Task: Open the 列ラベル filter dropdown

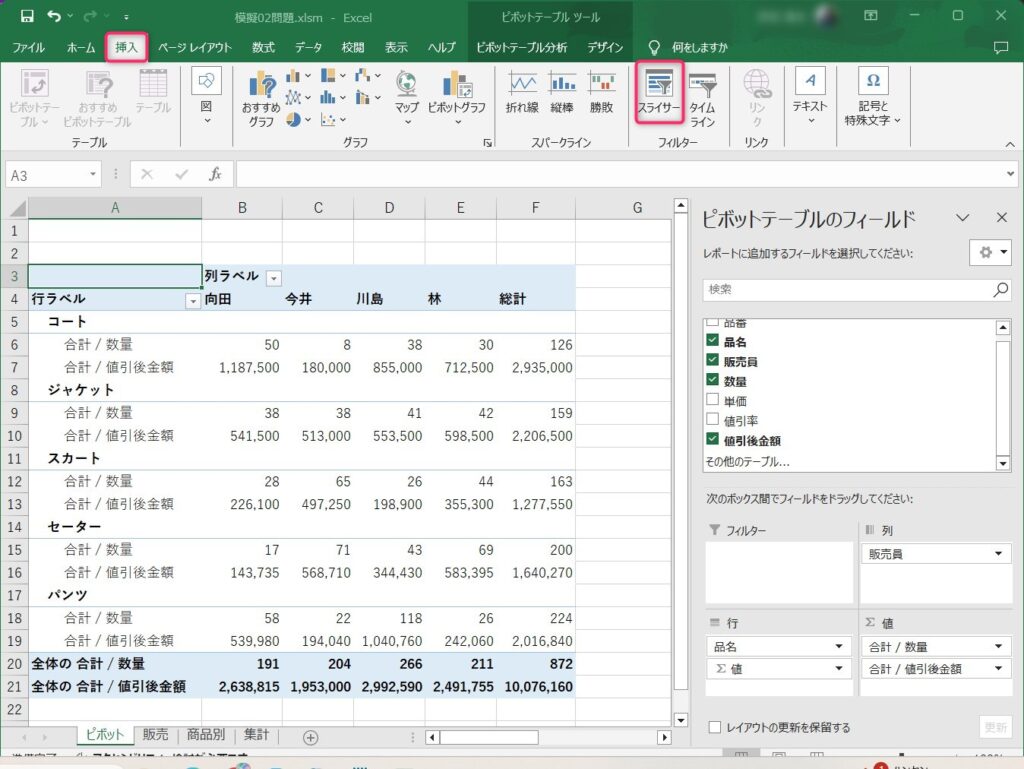Action: (274, 277)
